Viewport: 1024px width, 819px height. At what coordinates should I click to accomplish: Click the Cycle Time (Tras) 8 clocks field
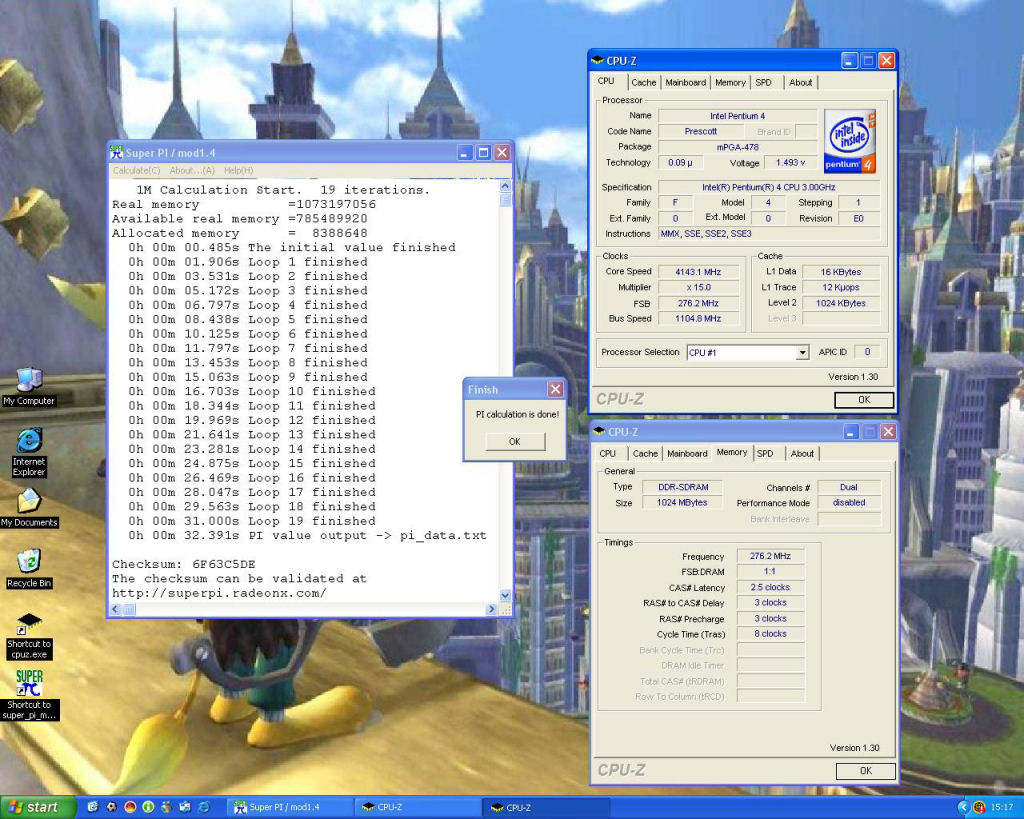(x=770, y=634)
